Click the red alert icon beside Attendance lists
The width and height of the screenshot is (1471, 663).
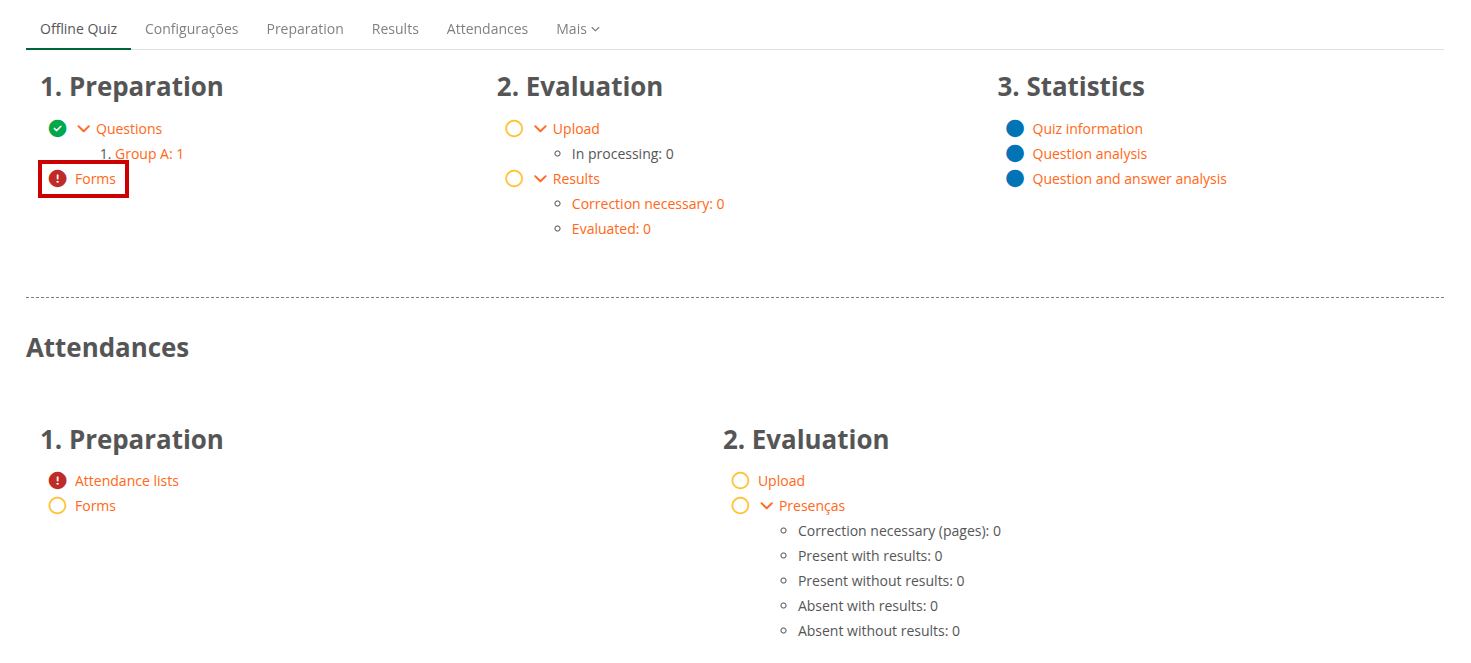[58, 480]
